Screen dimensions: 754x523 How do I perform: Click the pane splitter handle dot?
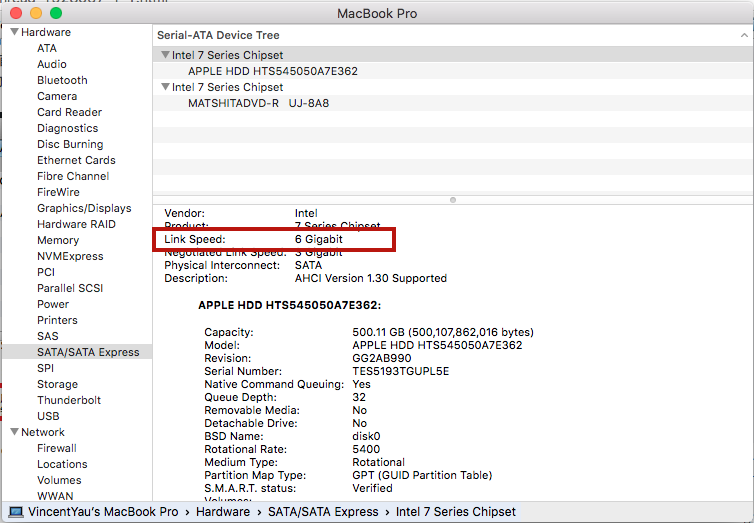pos(452,200)
